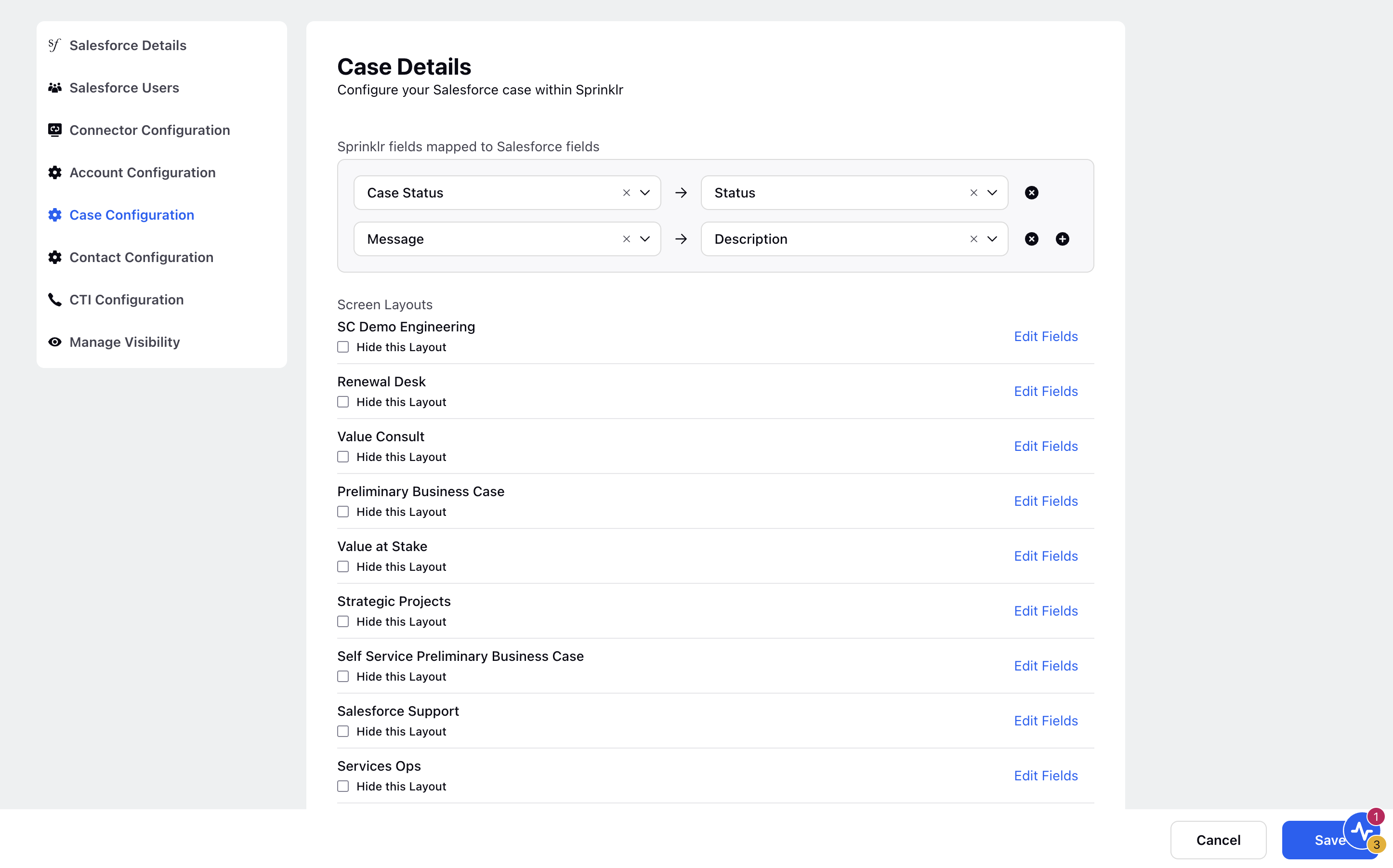Open CTI Configuration section

pyautogui.click(x=126, y=300)
